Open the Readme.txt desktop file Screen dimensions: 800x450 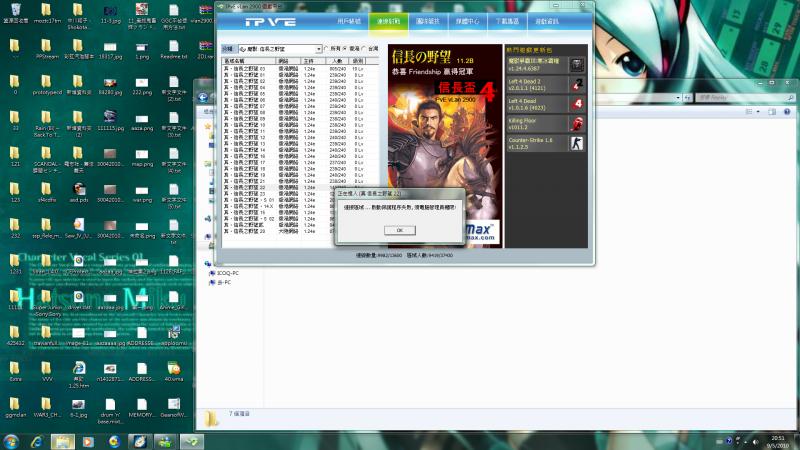[x=173, y=41]
